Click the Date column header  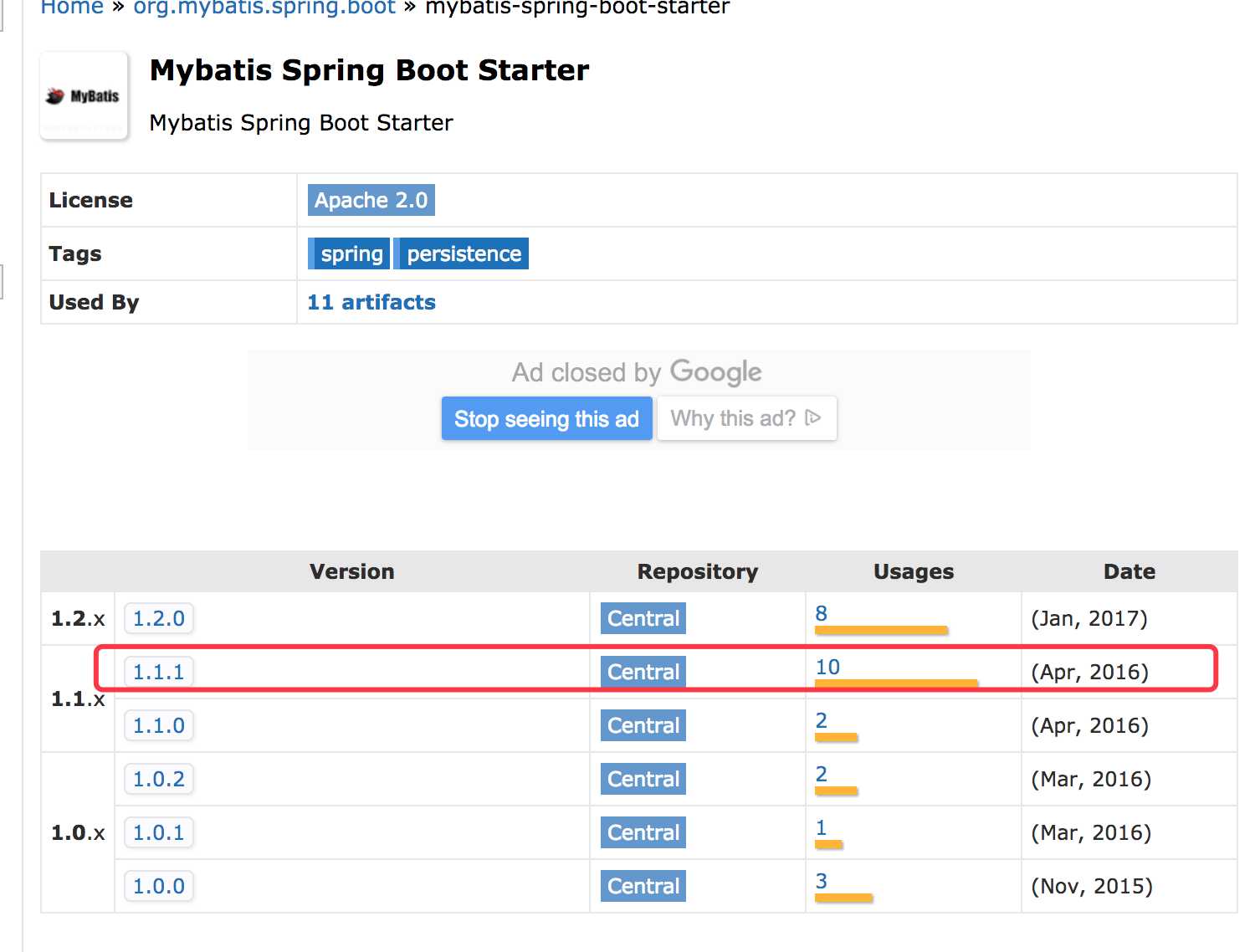pyautogui.click(x=1129, y=571)
